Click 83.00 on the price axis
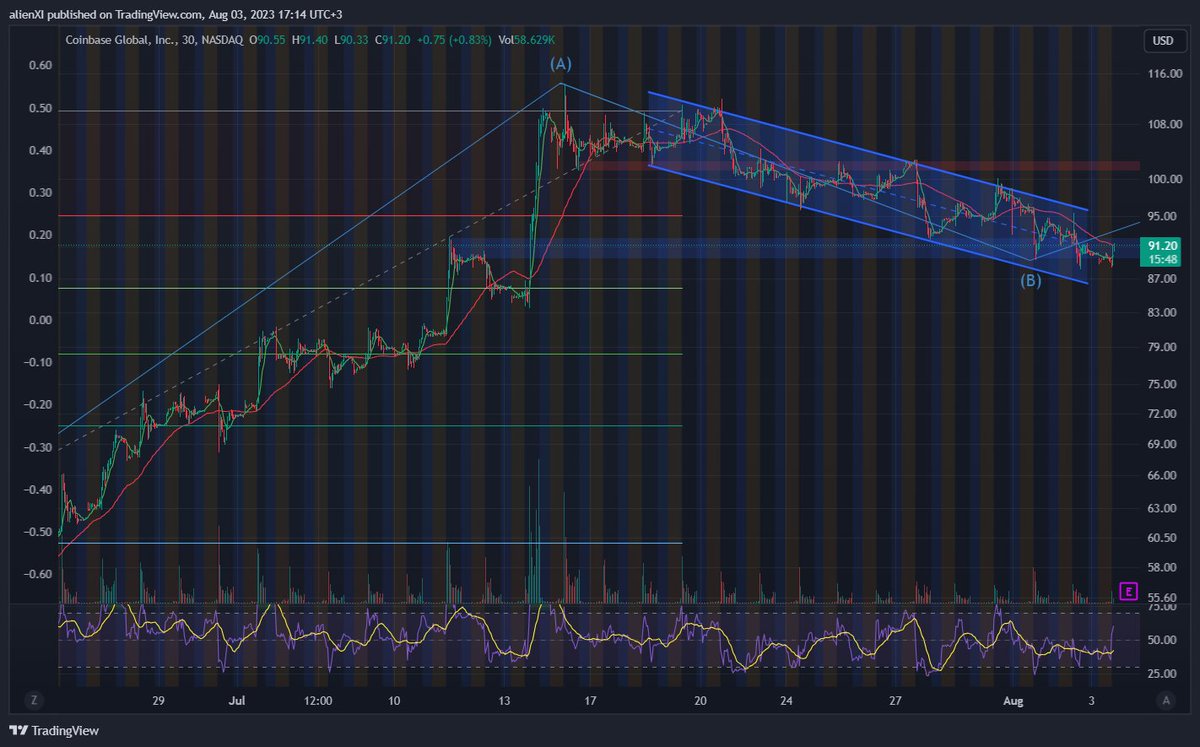Screen dimensions: 1200x747 tap(1162, 313)
